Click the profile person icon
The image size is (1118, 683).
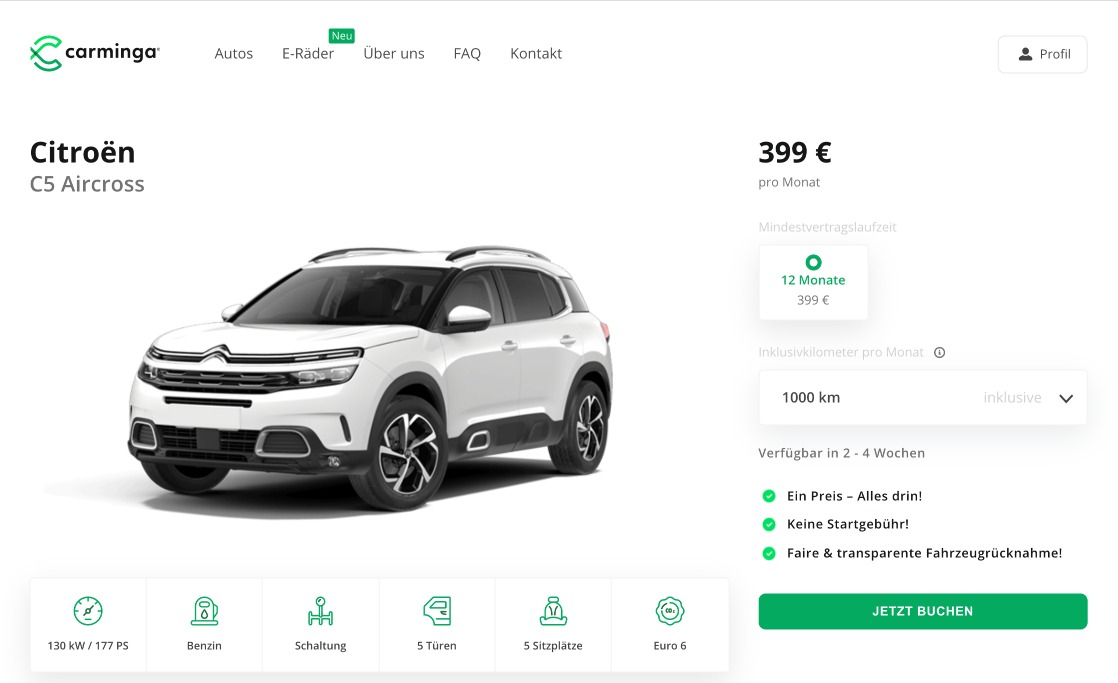pos(1025,54)
